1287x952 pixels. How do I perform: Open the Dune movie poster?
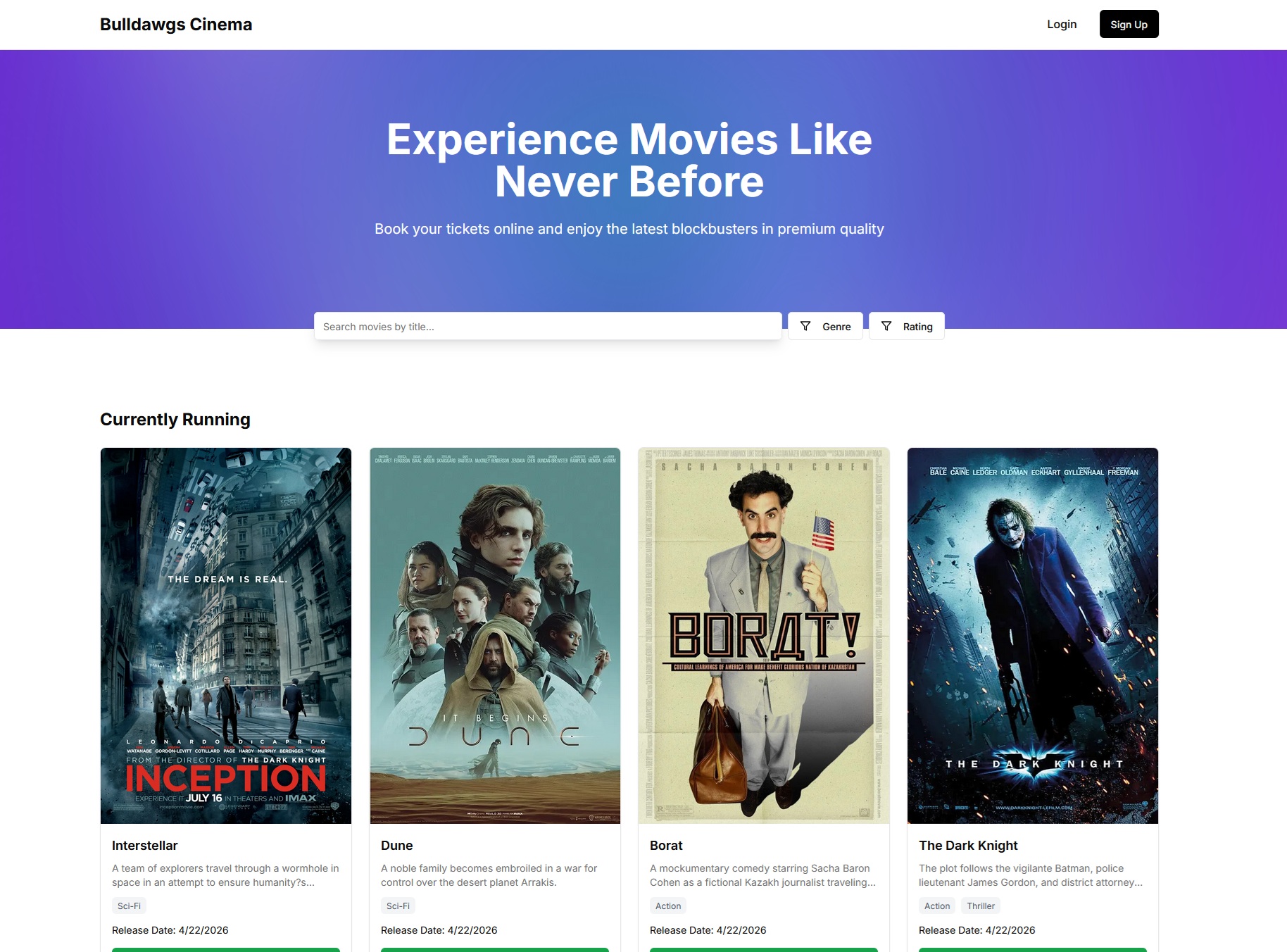click(495, 636)
